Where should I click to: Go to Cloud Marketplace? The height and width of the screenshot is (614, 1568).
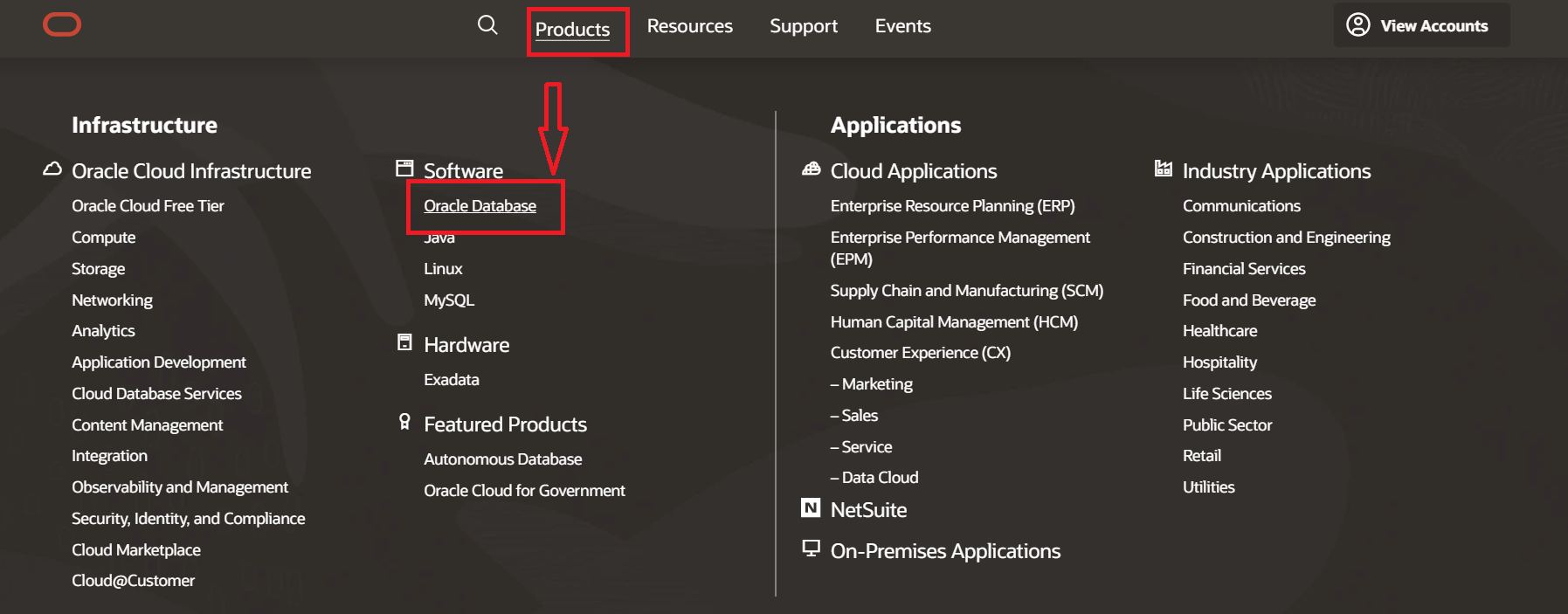pos(136,550)
